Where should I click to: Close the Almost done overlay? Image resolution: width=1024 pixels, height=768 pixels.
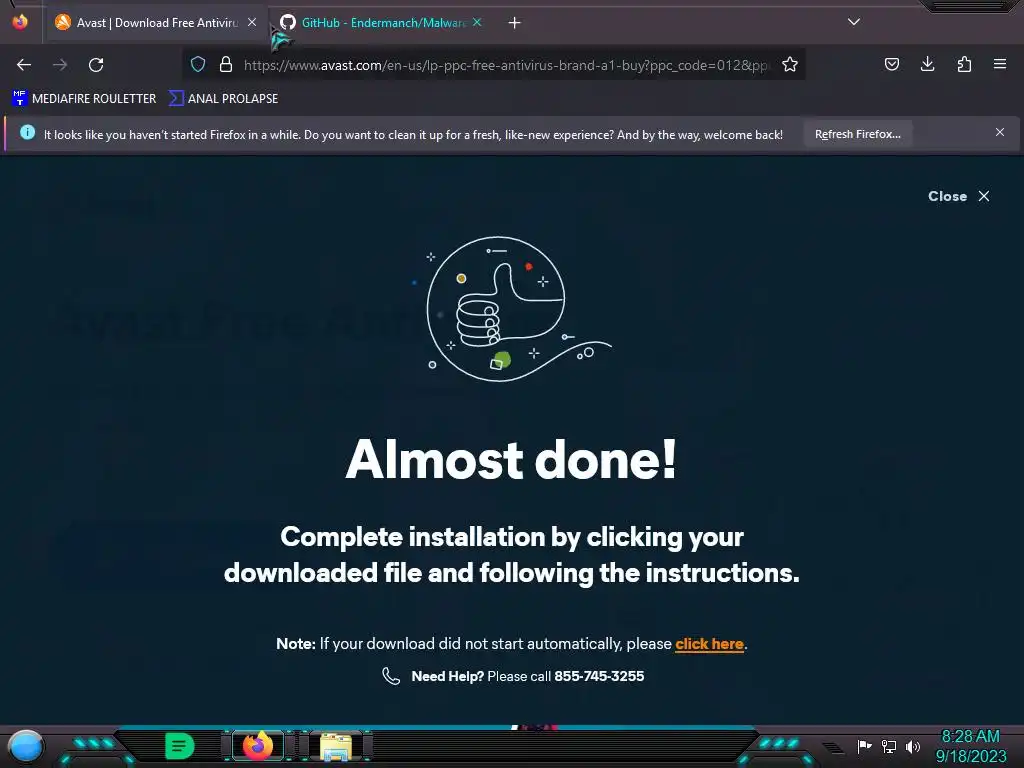(x=959, y=197)
